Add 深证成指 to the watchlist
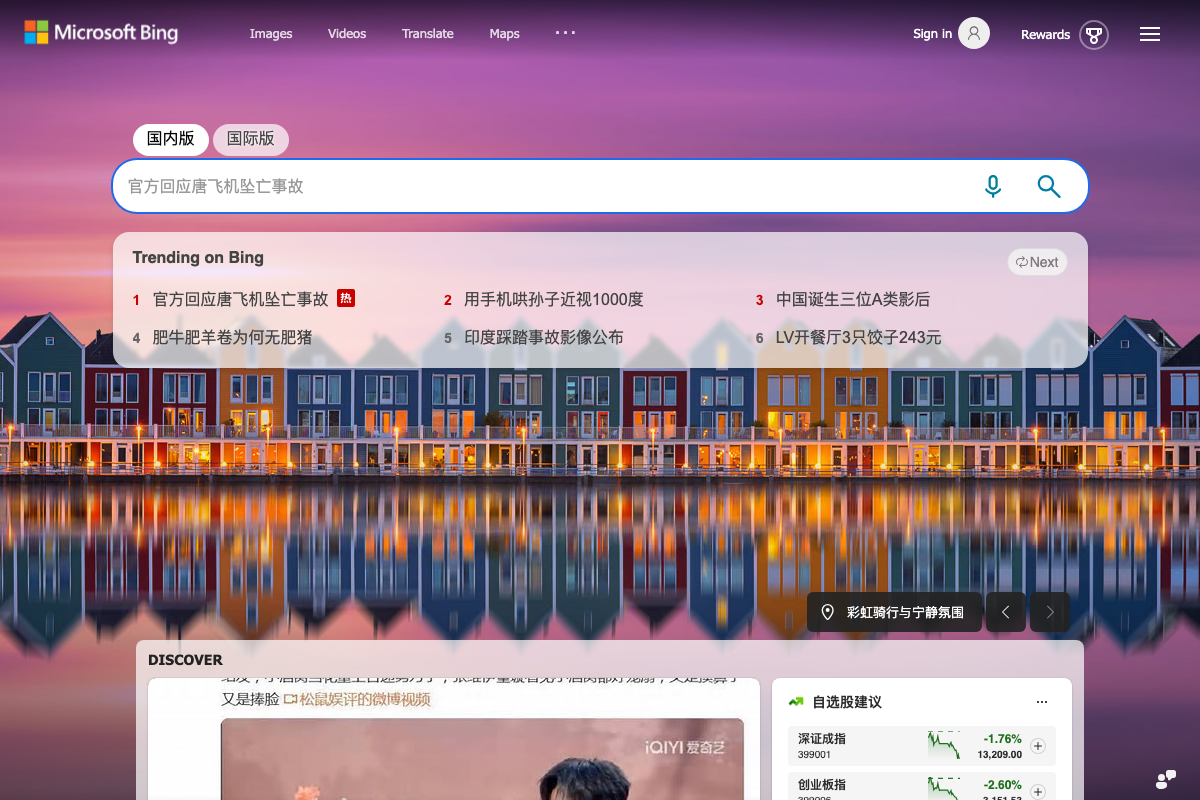 [x=1037, y=746]
